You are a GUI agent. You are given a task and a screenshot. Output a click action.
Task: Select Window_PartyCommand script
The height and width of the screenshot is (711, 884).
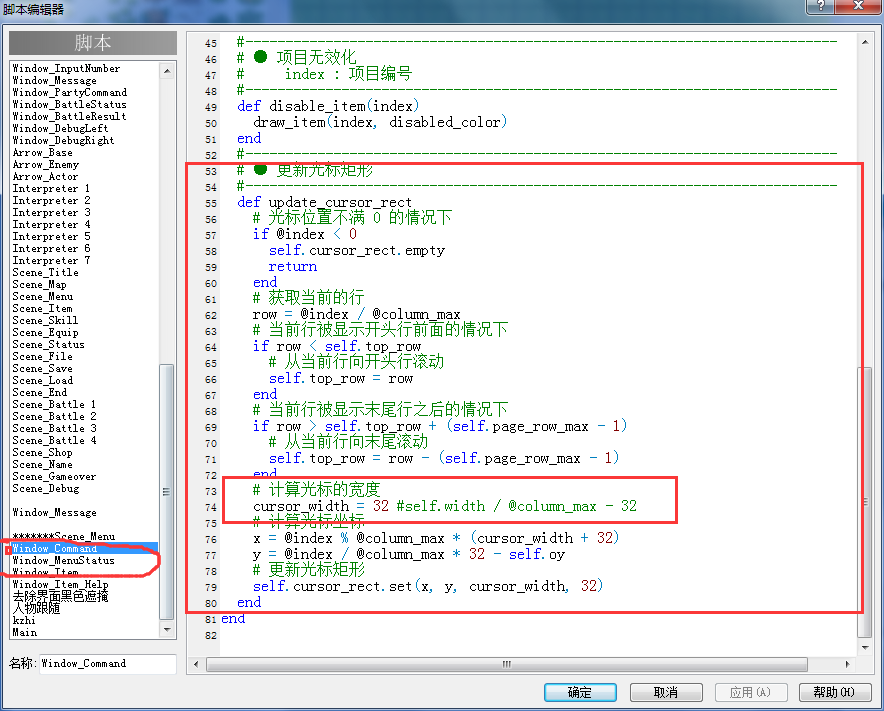pos(70,92)
